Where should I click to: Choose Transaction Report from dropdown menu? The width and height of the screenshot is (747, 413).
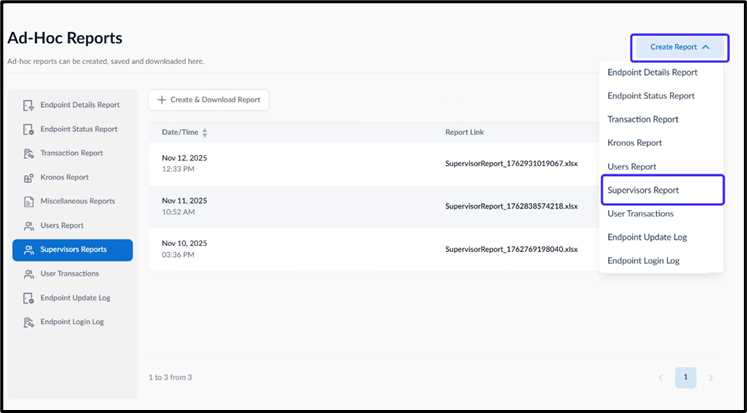click(x=661, y=119)
